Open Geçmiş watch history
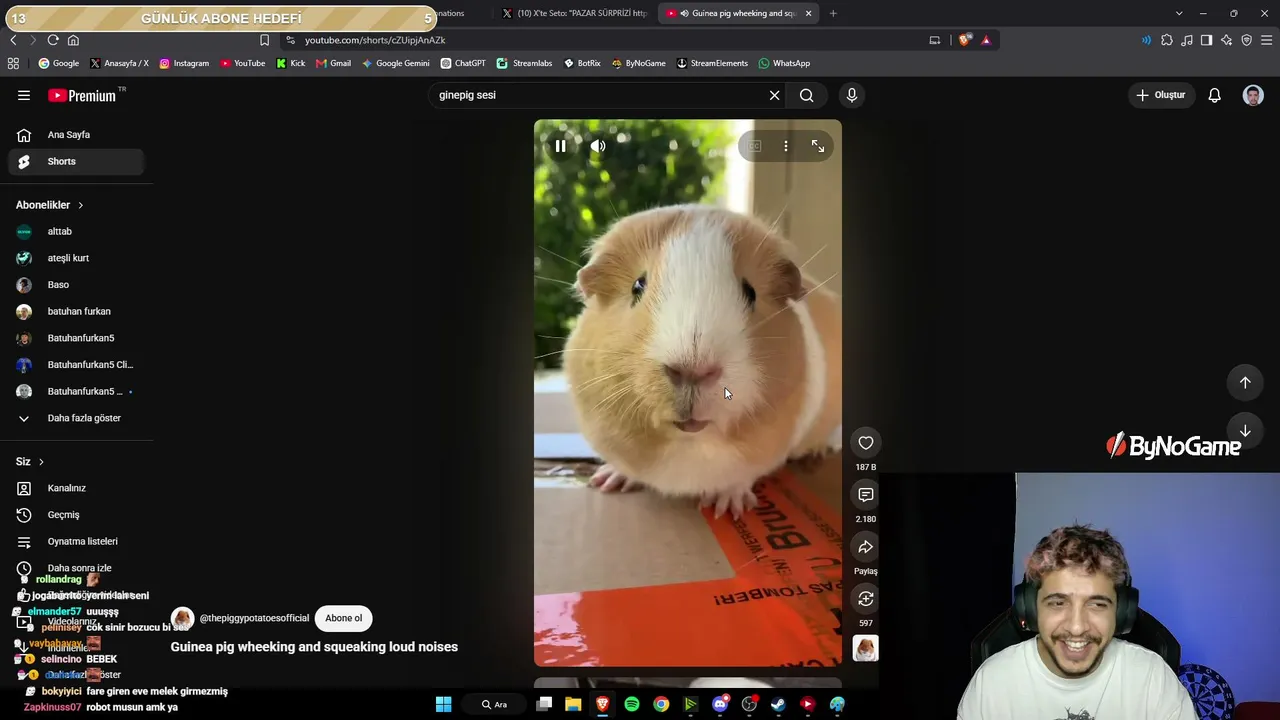 pos(76,515)
